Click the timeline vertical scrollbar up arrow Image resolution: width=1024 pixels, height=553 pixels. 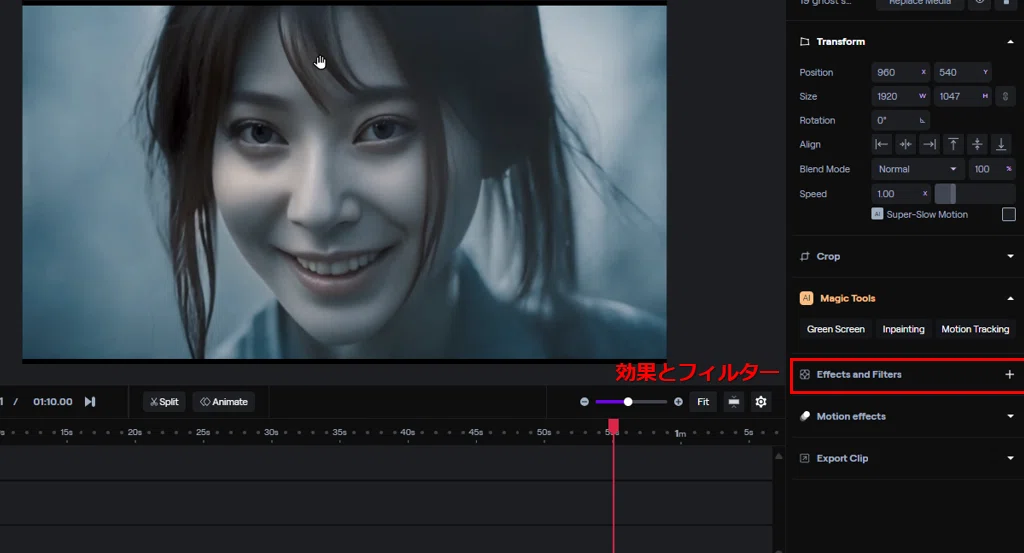(778, 456)
